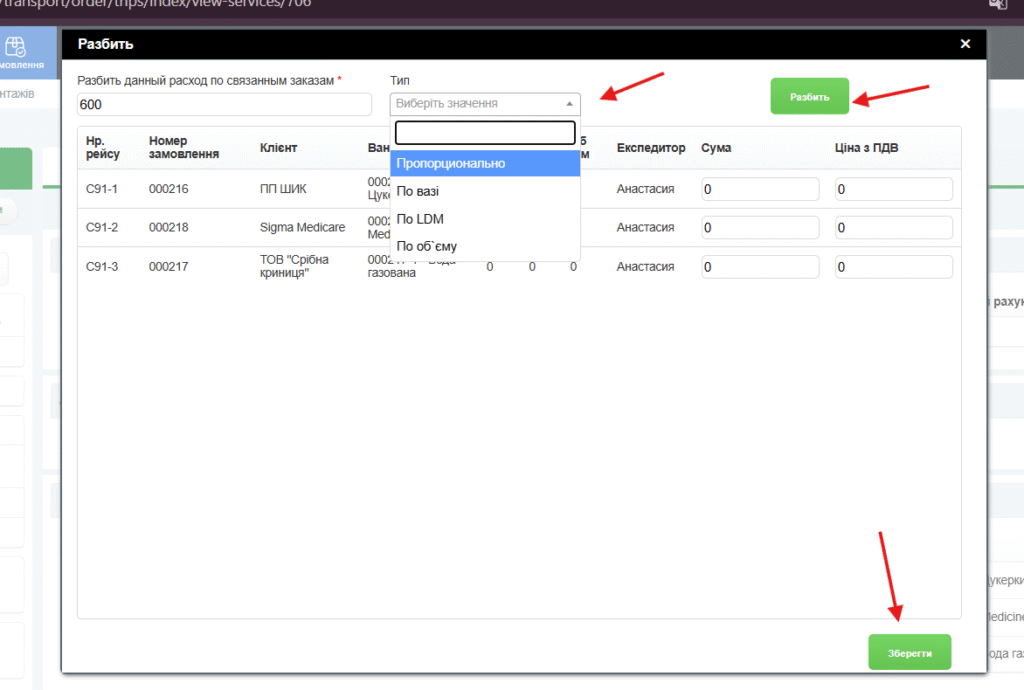Screen dimensions: 1024x690
Task: Click order number 000216 in table
Action: 169,189
